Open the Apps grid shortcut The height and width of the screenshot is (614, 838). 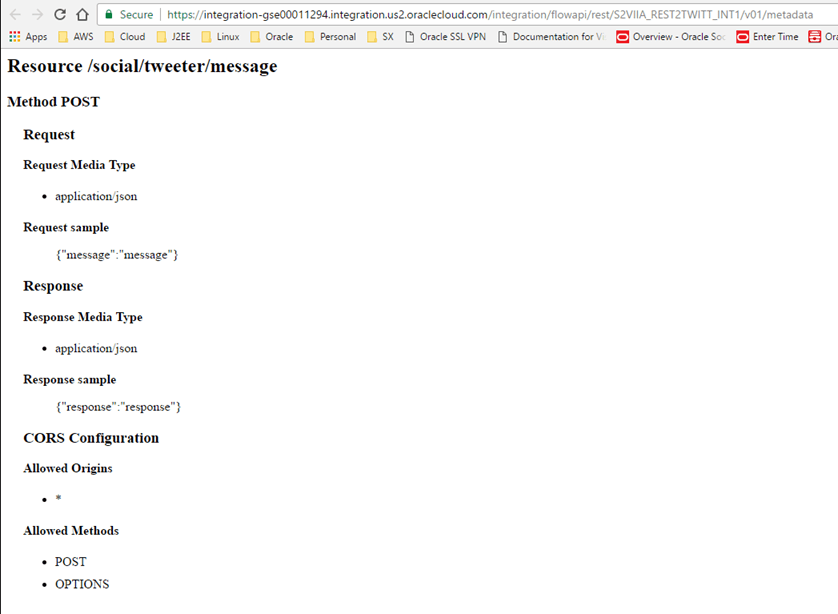click(28, 37)
